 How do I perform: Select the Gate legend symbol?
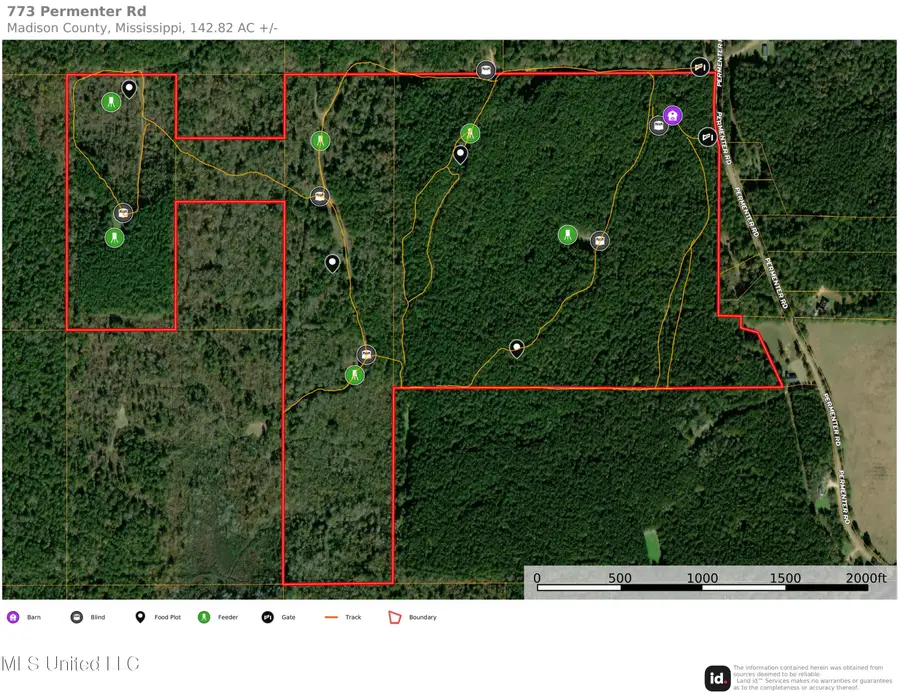click(x=266, y=617)
